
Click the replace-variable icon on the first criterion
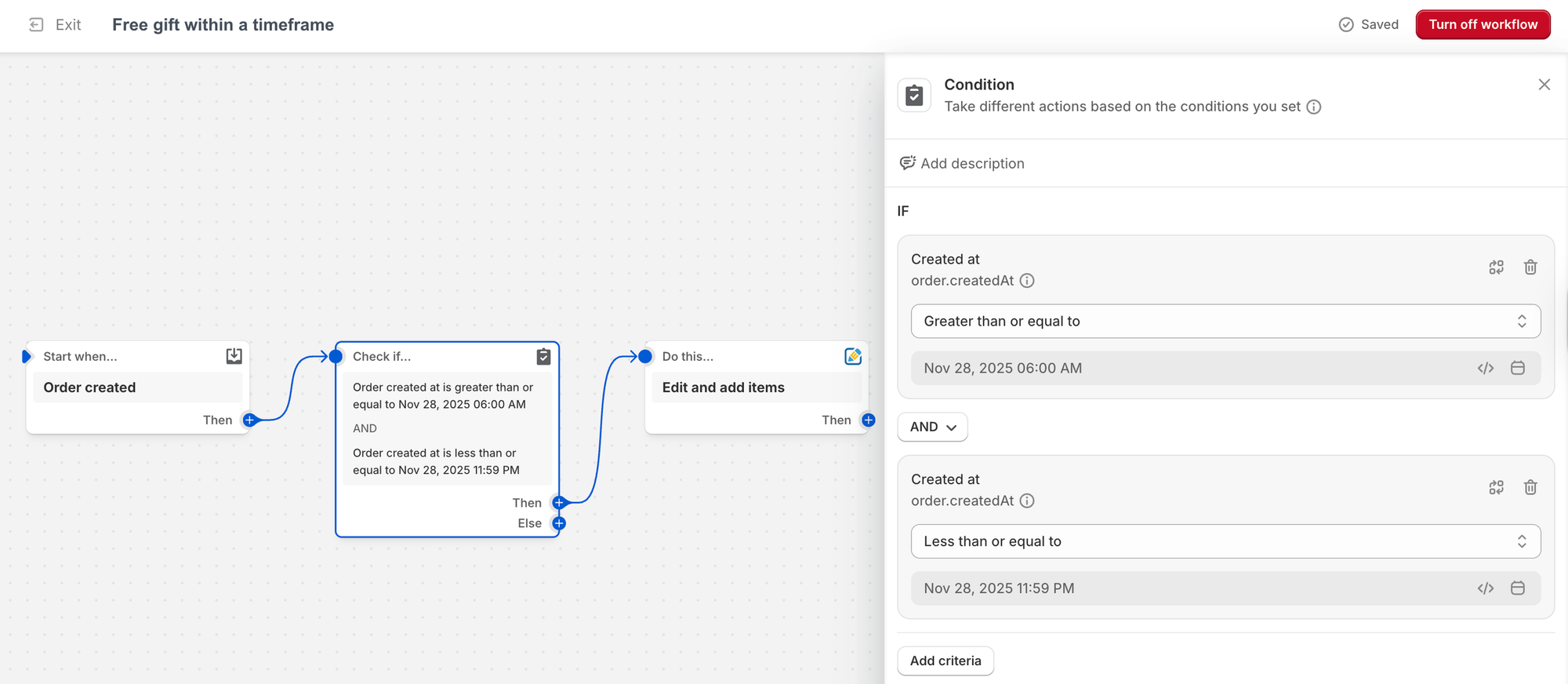(1496, 267)
